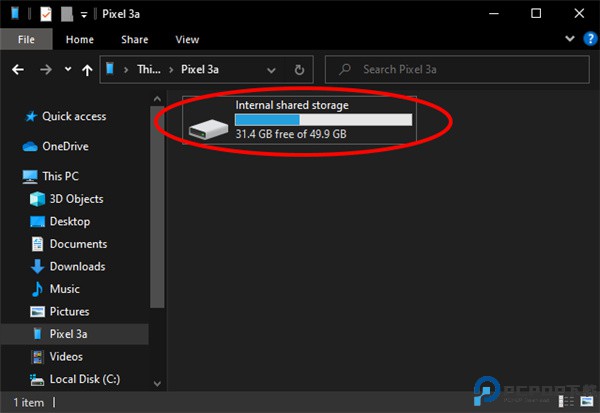Image resolution: width=600 pixels, height=413 pixels.
Task: Go back using the Back arrow
Action: click(x=17, y=70)
